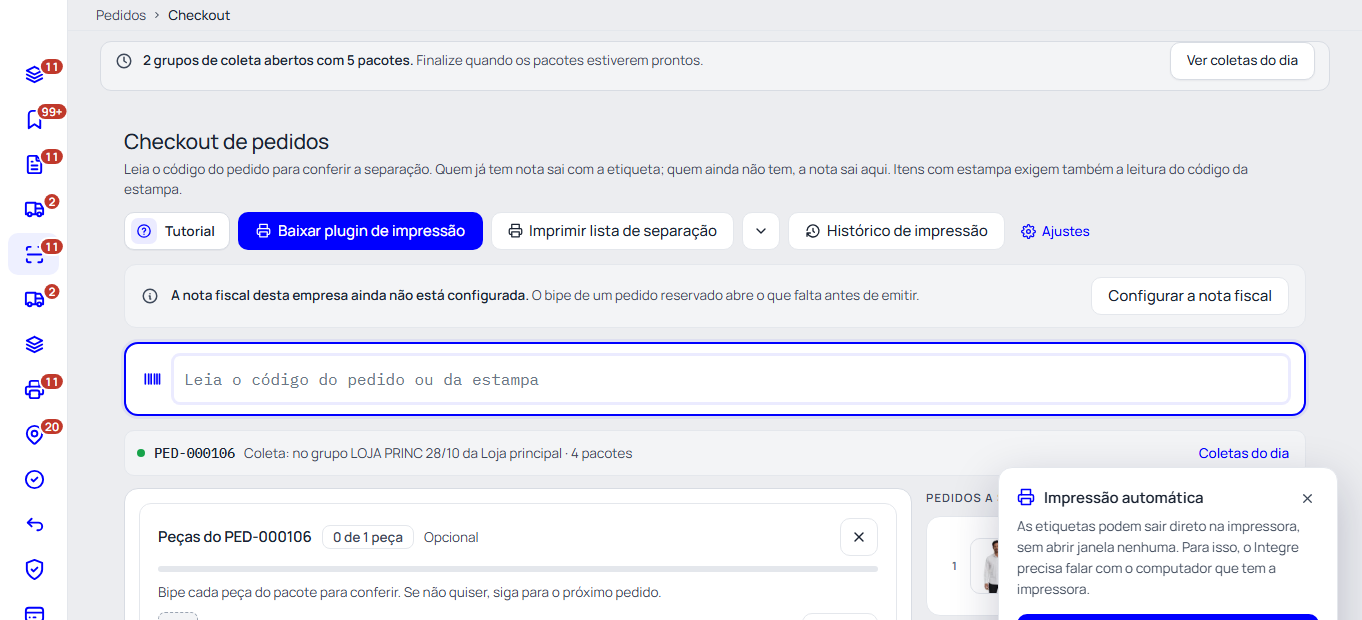1362x620 pixels.
Task: Click the truck icon just below the document icon
Action: pyautogui.click(x=34, y=209)
